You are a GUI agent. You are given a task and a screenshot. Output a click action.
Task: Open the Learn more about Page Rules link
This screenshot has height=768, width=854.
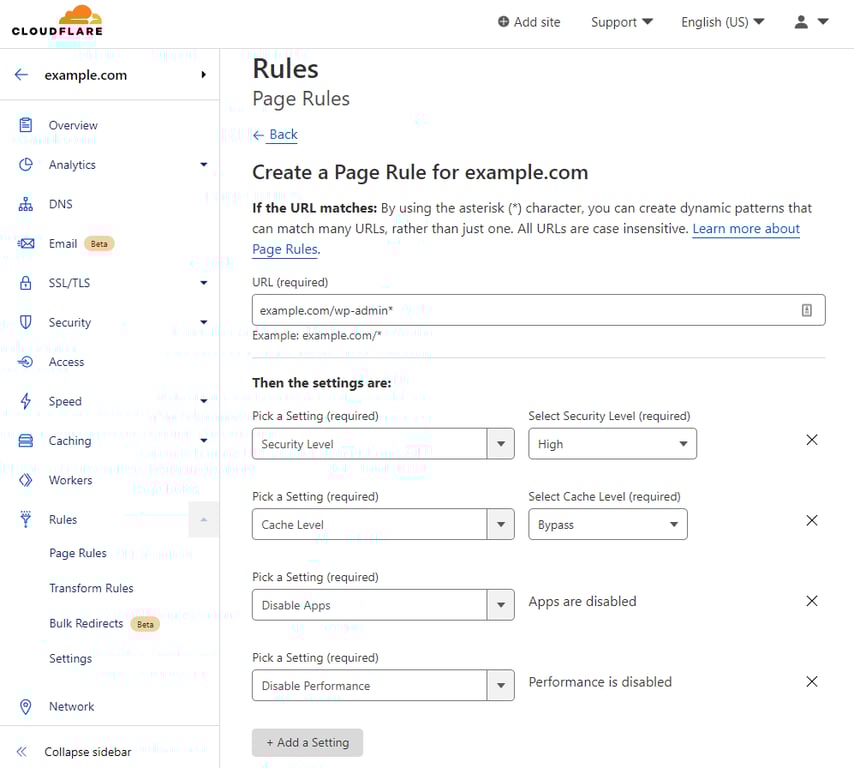pos(746,228)
